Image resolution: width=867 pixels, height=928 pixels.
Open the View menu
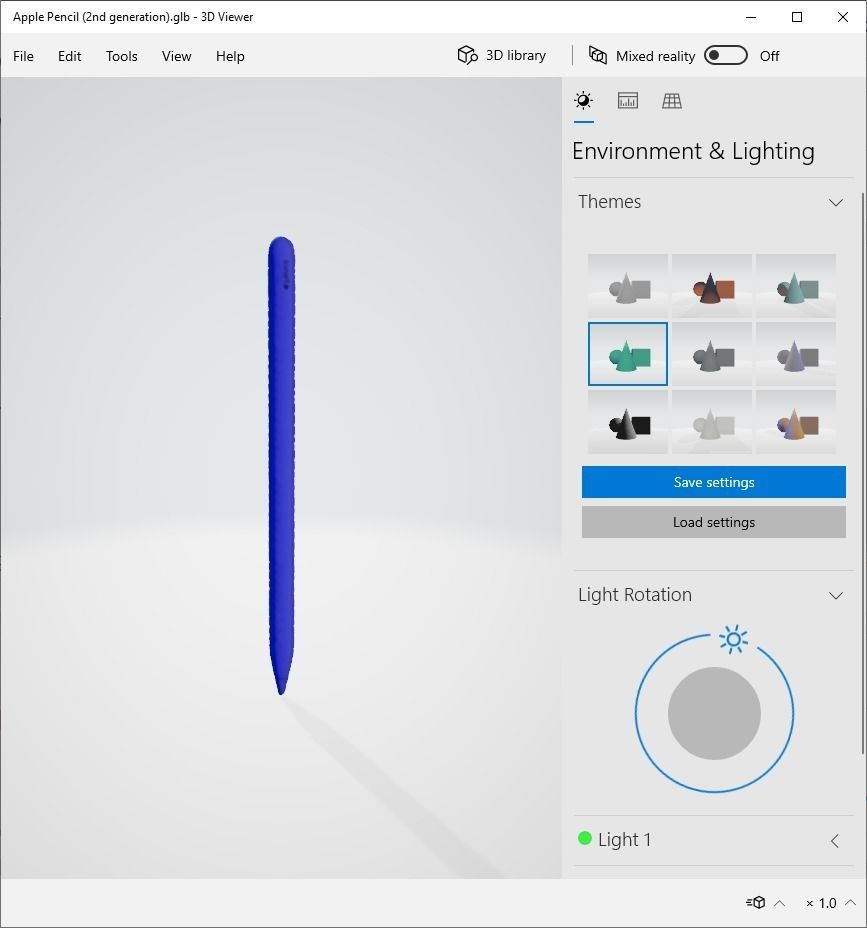(x=176, y=56)
